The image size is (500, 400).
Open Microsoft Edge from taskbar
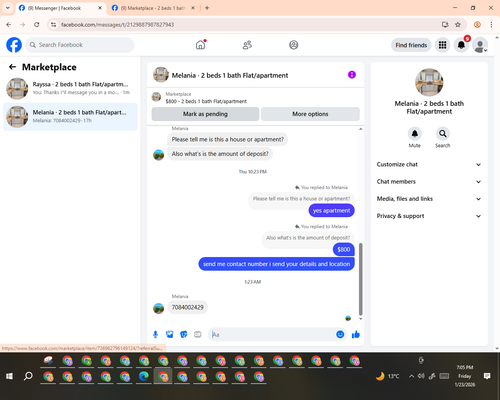[x=144, y=377]
